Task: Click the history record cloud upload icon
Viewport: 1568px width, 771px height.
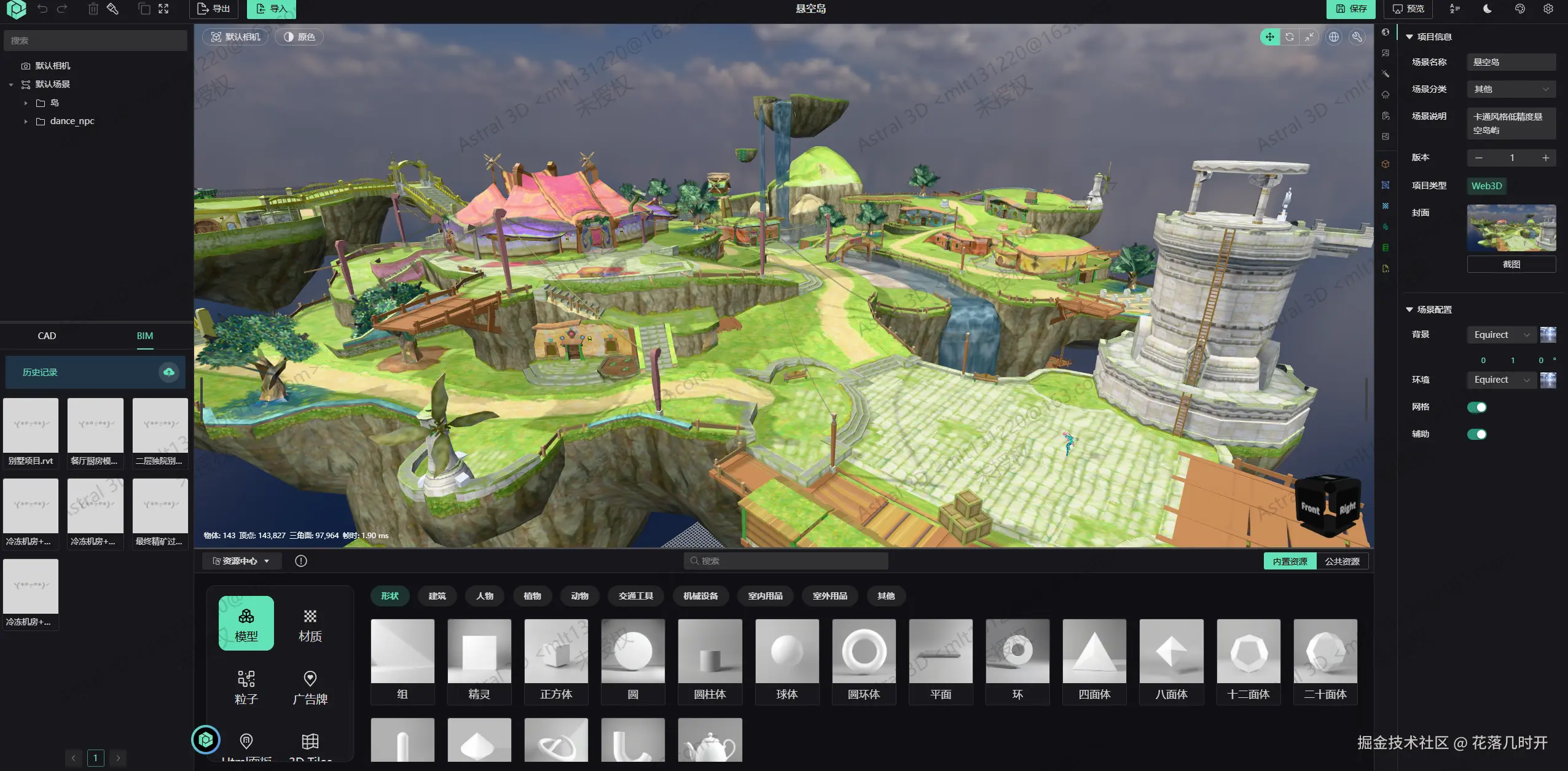Action: (168, 372)
